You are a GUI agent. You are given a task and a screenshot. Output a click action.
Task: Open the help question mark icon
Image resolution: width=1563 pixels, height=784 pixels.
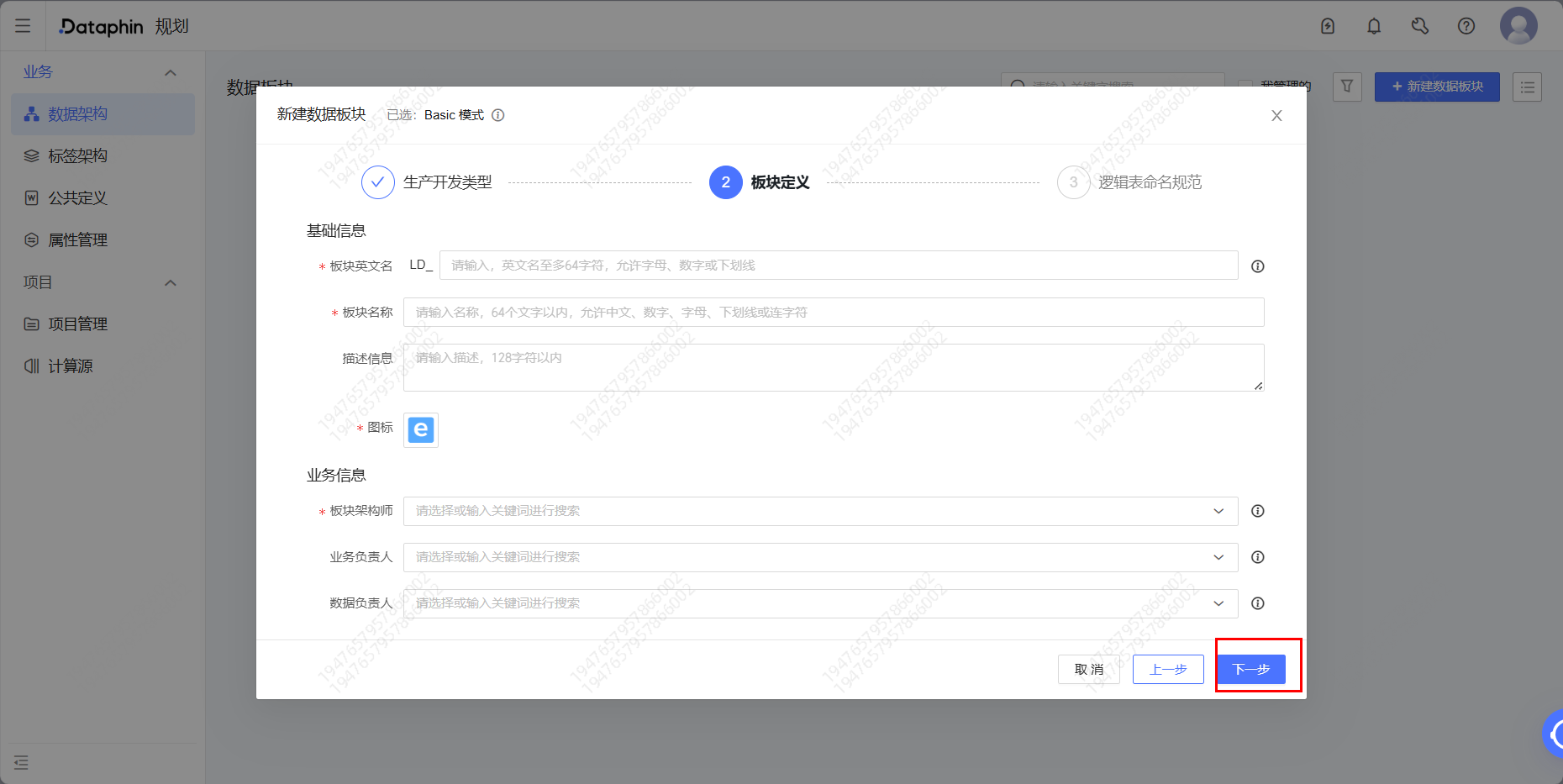tap(1466, 25)
